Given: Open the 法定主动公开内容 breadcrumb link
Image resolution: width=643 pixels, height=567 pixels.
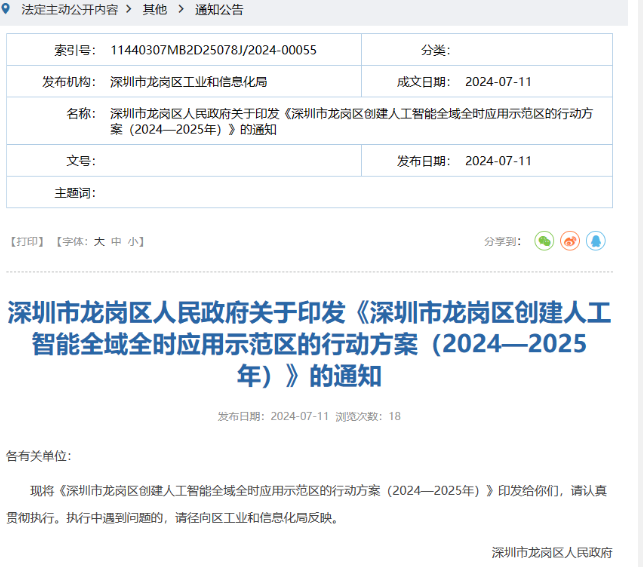Looking at the screenshot, I should (x=69, y=10).
